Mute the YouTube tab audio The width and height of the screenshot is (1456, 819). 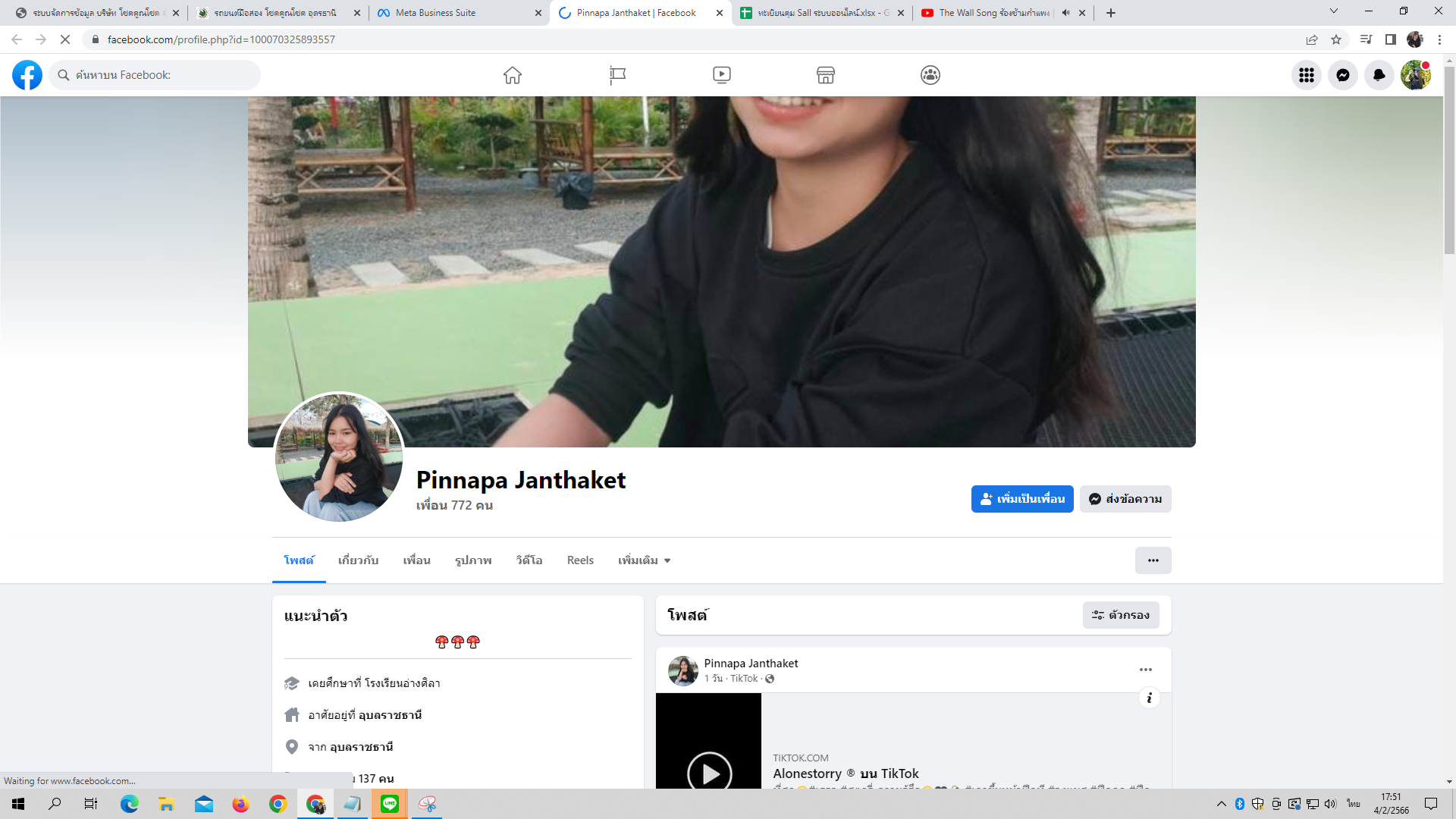1065,13
